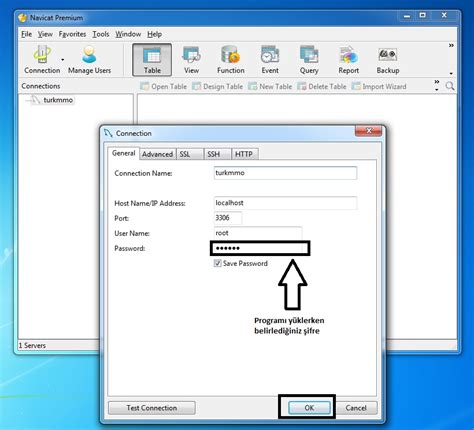Click the Password input field
The width and height of the screenshot is (474, 430).
(260, 248)
